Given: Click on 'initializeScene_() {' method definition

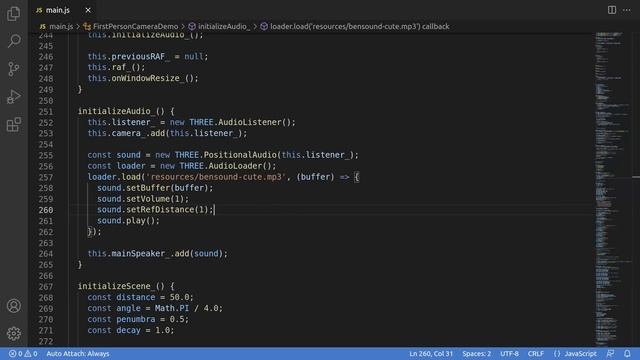Looking at the screenshot, I should (x=126, y=286).
